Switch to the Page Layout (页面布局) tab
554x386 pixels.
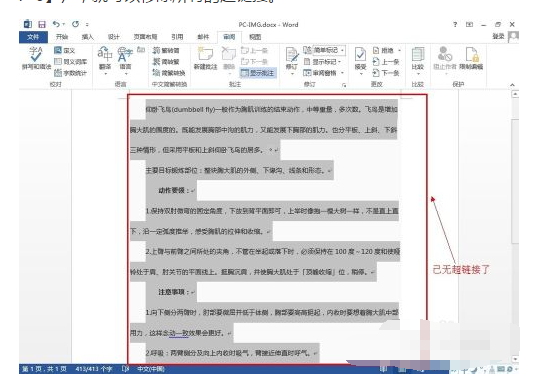tap(145, 37)
